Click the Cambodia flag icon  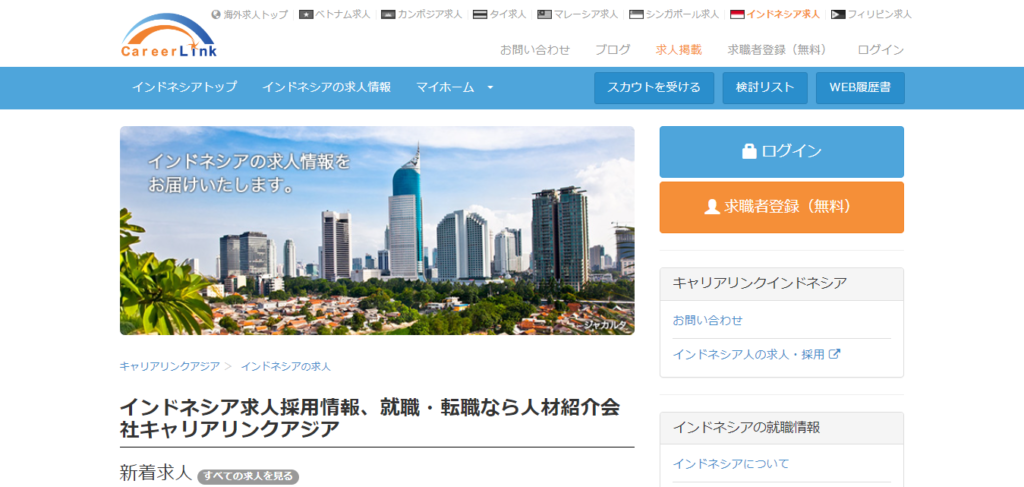[x=388, y=14]
